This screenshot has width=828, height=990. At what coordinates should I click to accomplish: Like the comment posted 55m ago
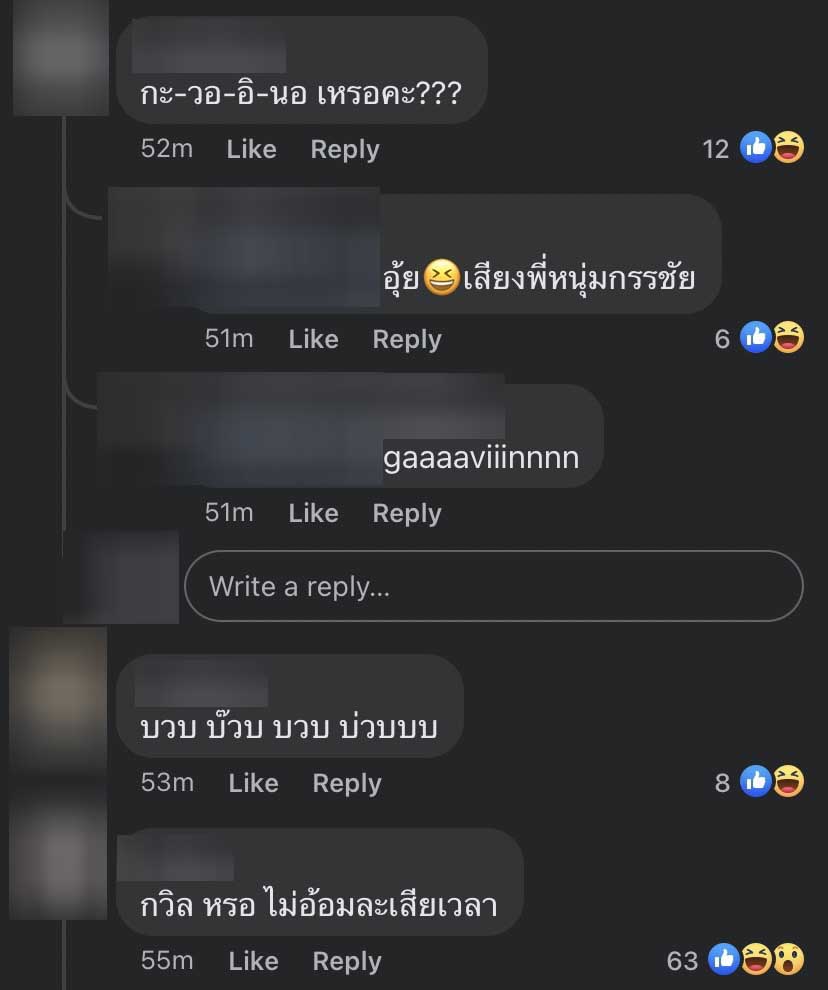tap(253, 961)
